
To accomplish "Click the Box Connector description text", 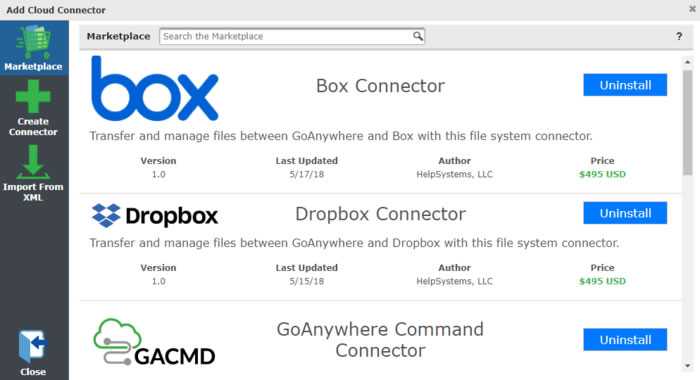I will (341, 136).
